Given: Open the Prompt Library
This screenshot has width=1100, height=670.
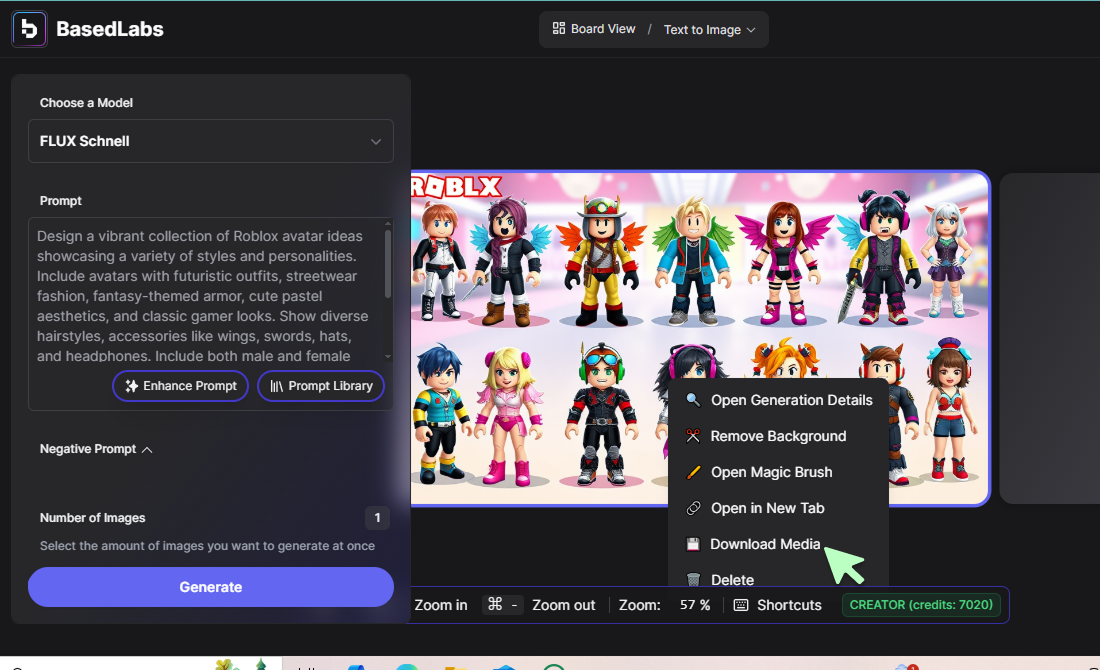Looking at the screenshot, I should pyautogui.click(x=321, y=386).
